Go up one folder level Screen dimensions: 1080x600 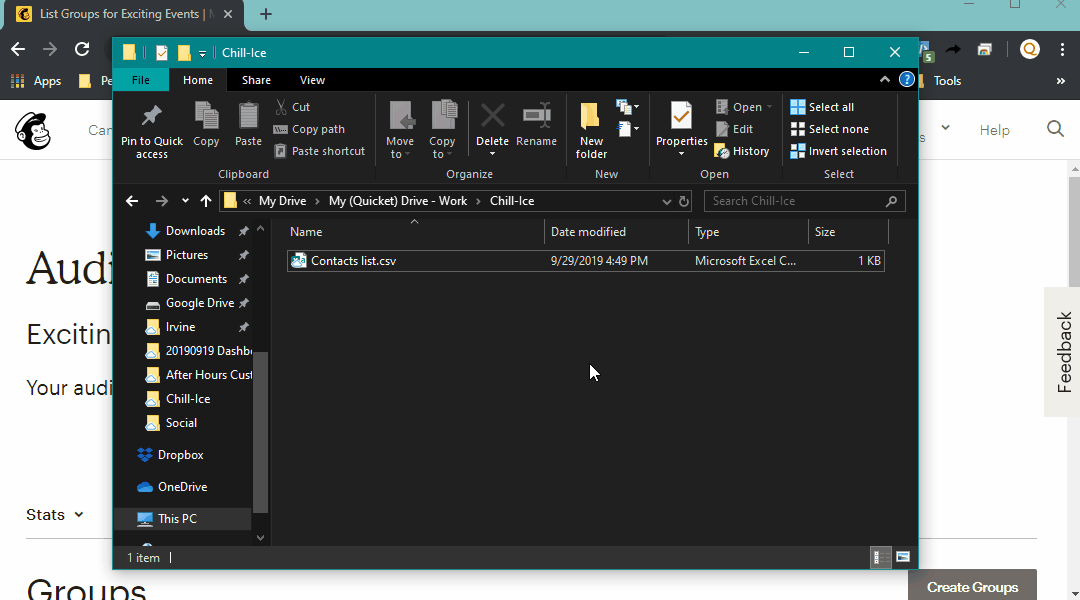pos(205,201)
